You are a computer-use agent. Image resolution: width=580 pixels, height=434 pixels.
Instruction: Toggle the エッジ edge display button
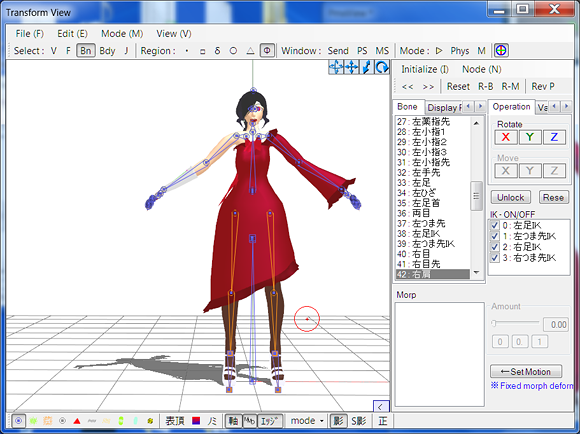(x=270, y=421)
